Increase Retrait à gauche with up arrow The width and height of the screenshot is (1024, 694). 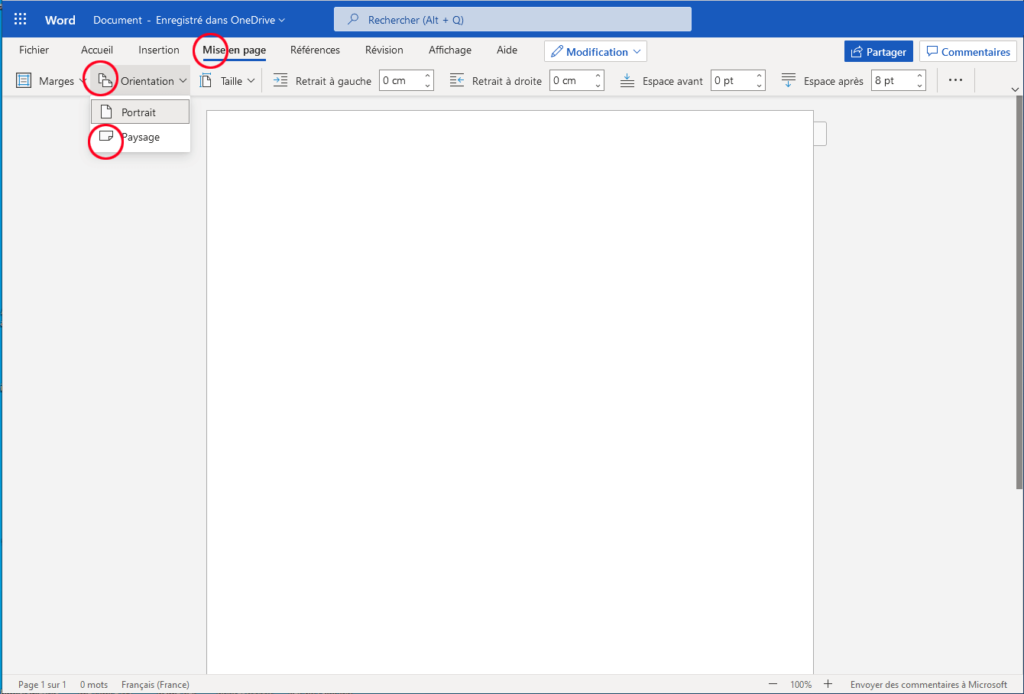pos(428,76)
